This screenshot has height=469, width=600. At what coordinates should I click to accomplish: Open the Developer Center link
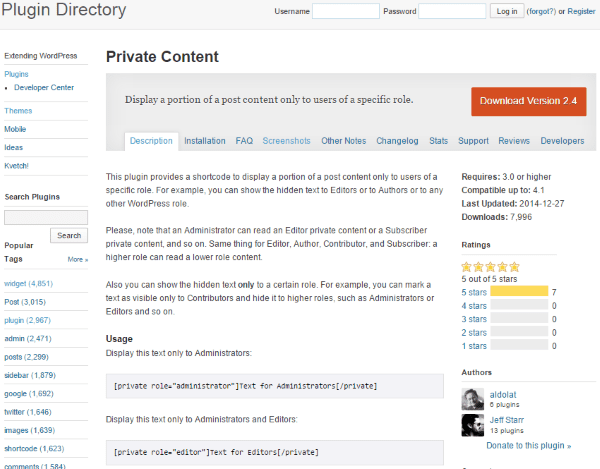pyautogui.click(x=44, y=88)
